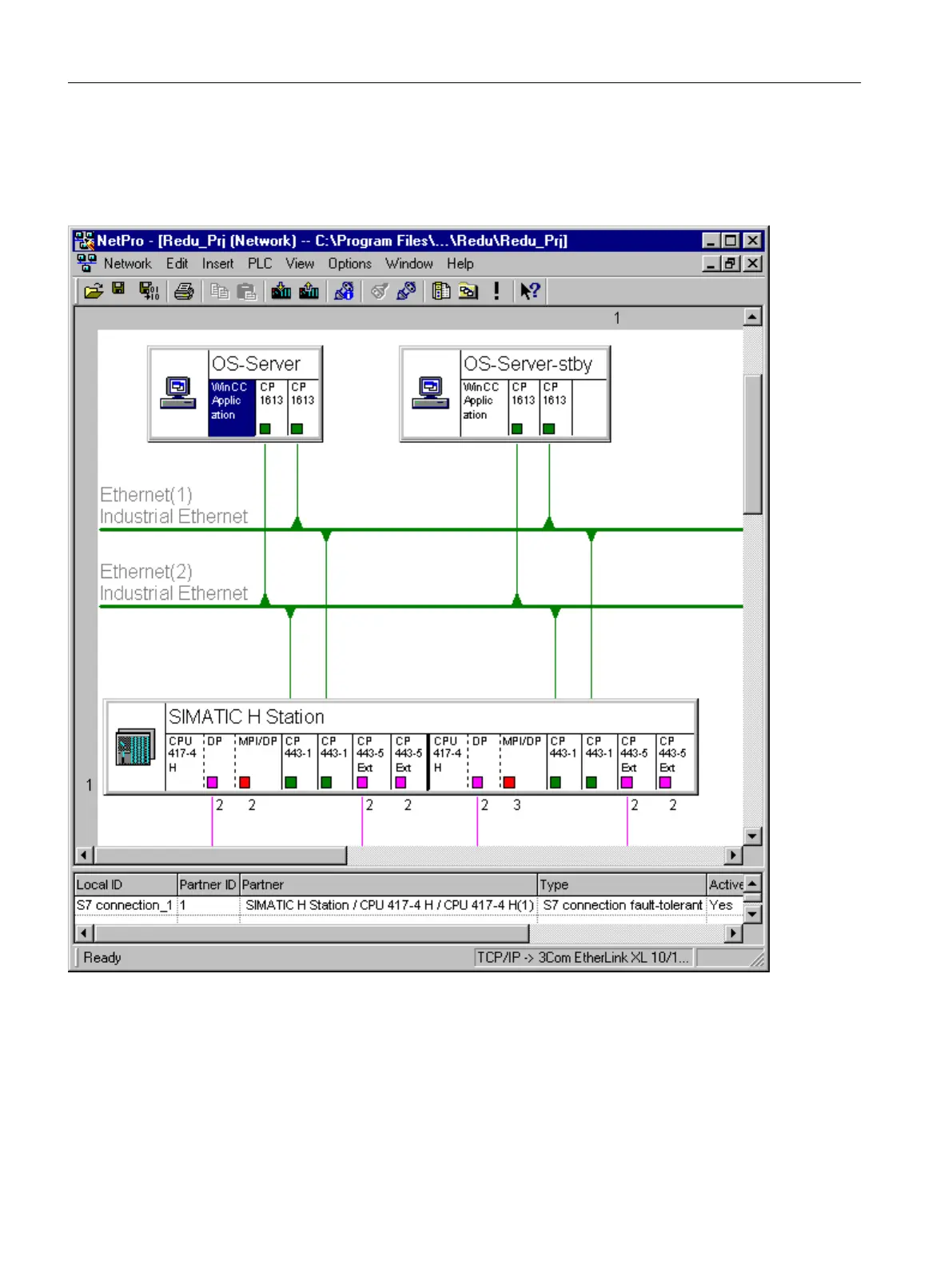Click the greyed connection status toolbar icon

(380, 291)
